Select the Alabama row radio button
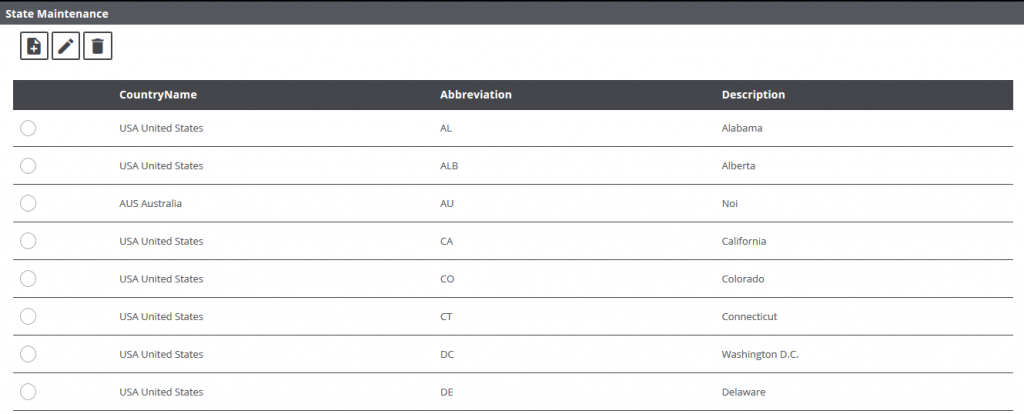Image resolution: width=1024 pixels, height=414 pixels. tap(28, 128)
